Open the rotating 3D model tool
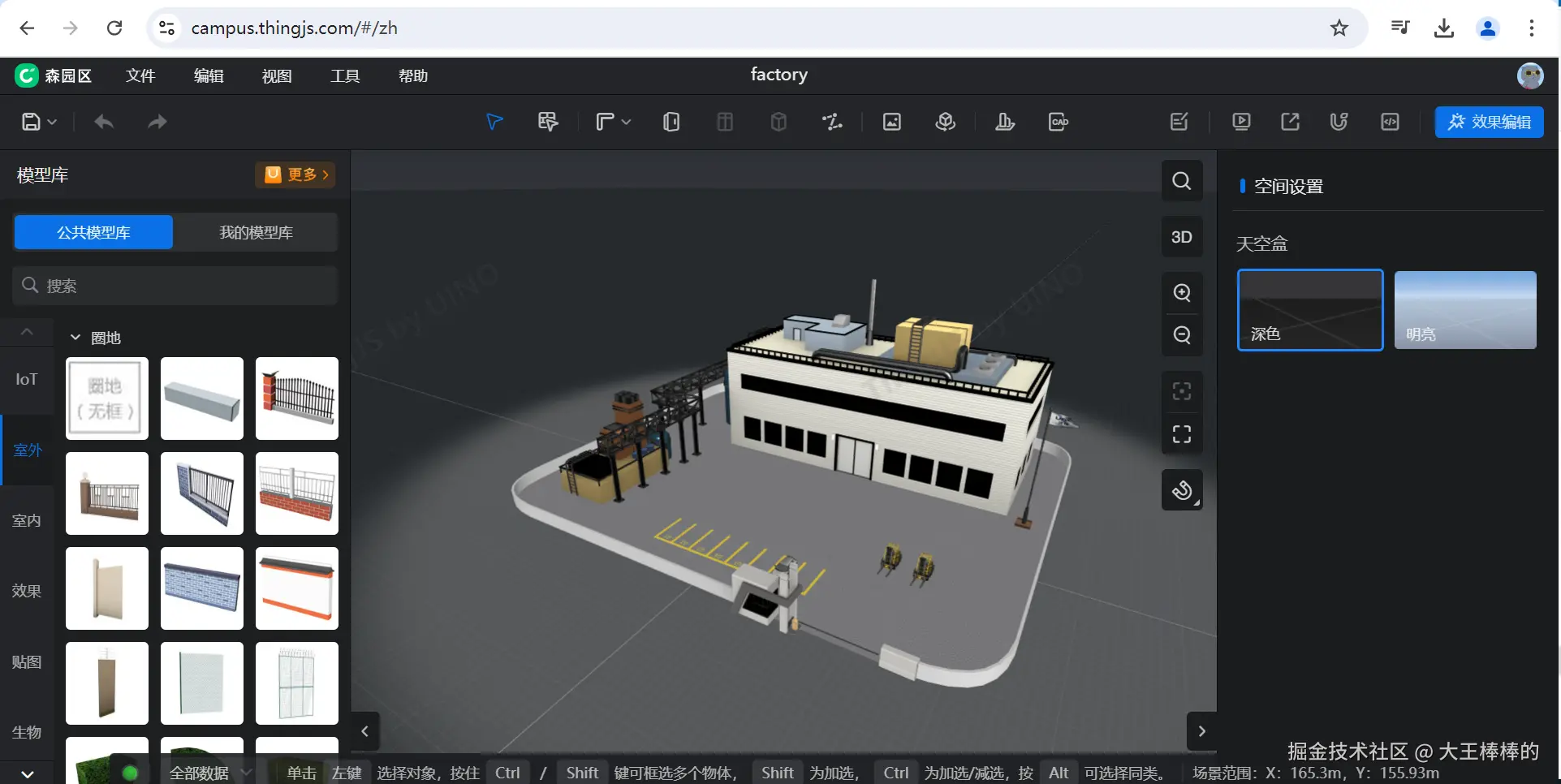1561x784 pixels. 946,122
